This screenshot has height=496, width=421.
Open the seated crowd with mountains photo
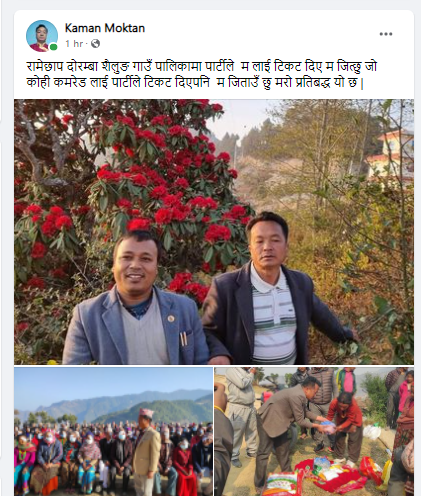(113, 432)
